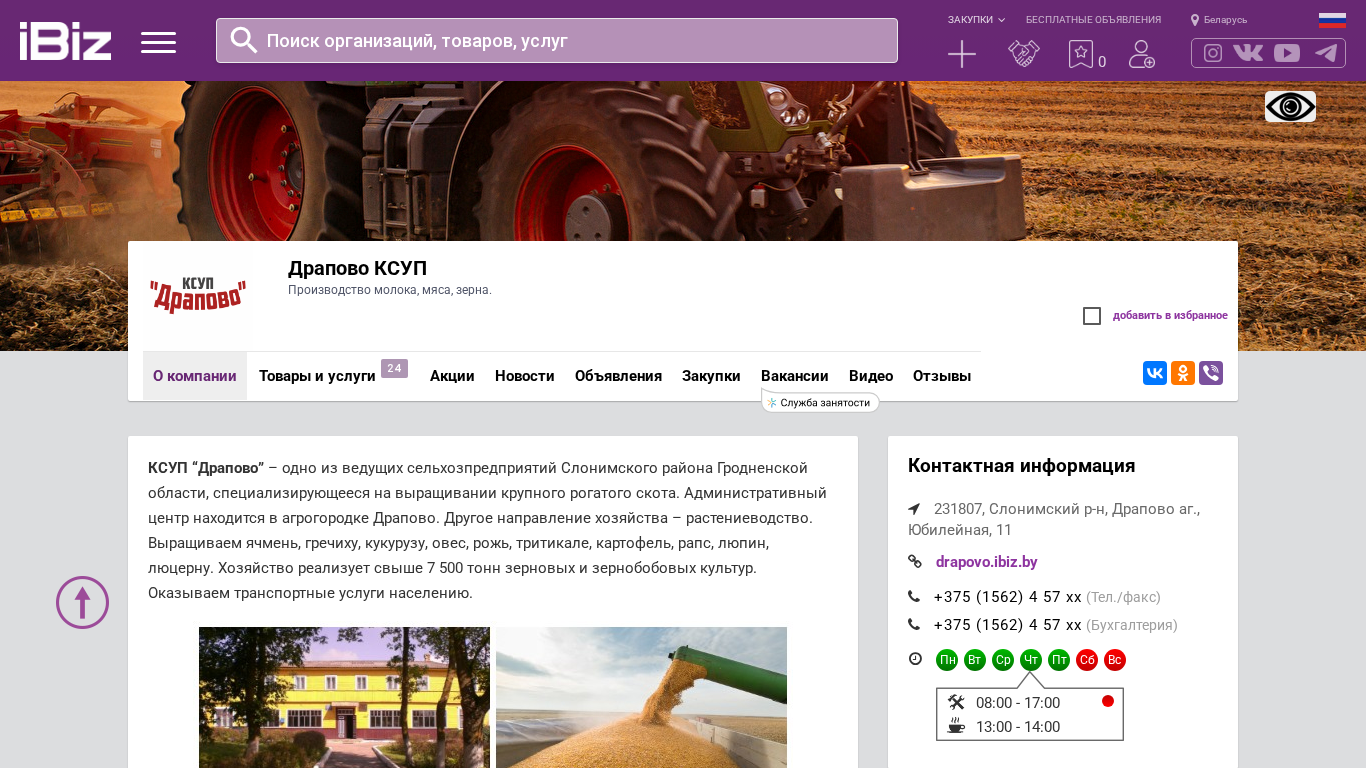Click the Служба занятости badge
This screenshot has width=1366, height=768.
(820, 402)
